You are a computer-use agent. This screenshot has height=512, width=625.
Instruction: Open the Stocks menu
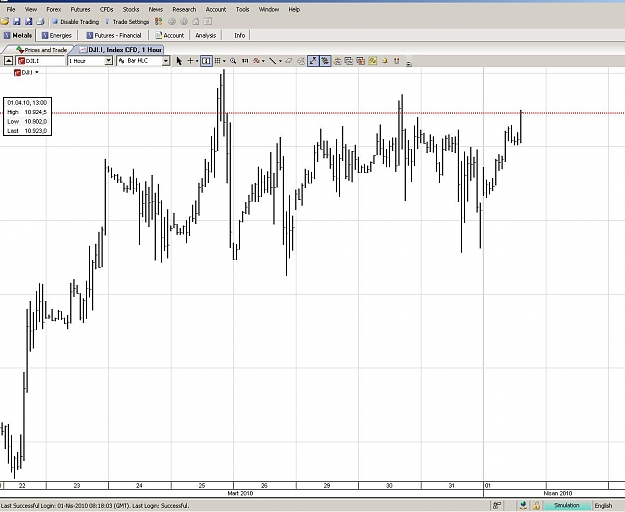[x=131, y=9]
